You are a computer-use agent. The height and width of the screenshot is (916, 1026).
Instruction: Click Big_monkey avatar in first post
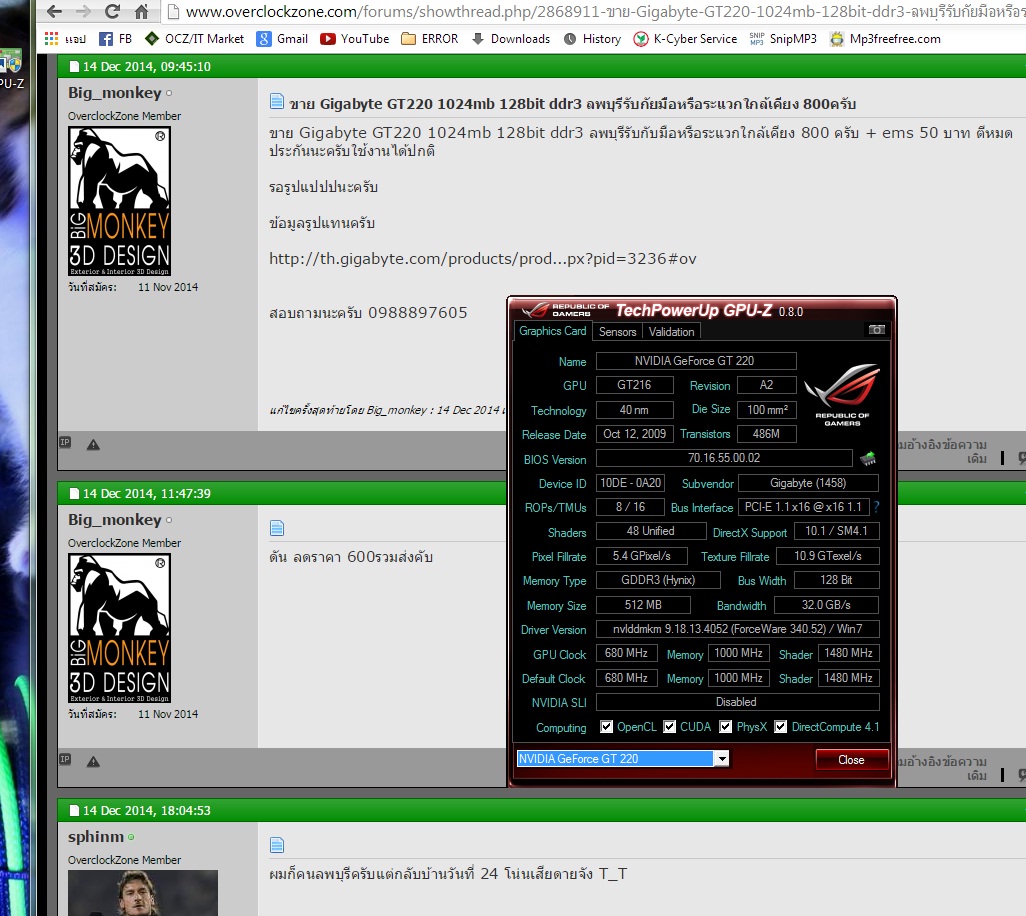pos(120,202)
